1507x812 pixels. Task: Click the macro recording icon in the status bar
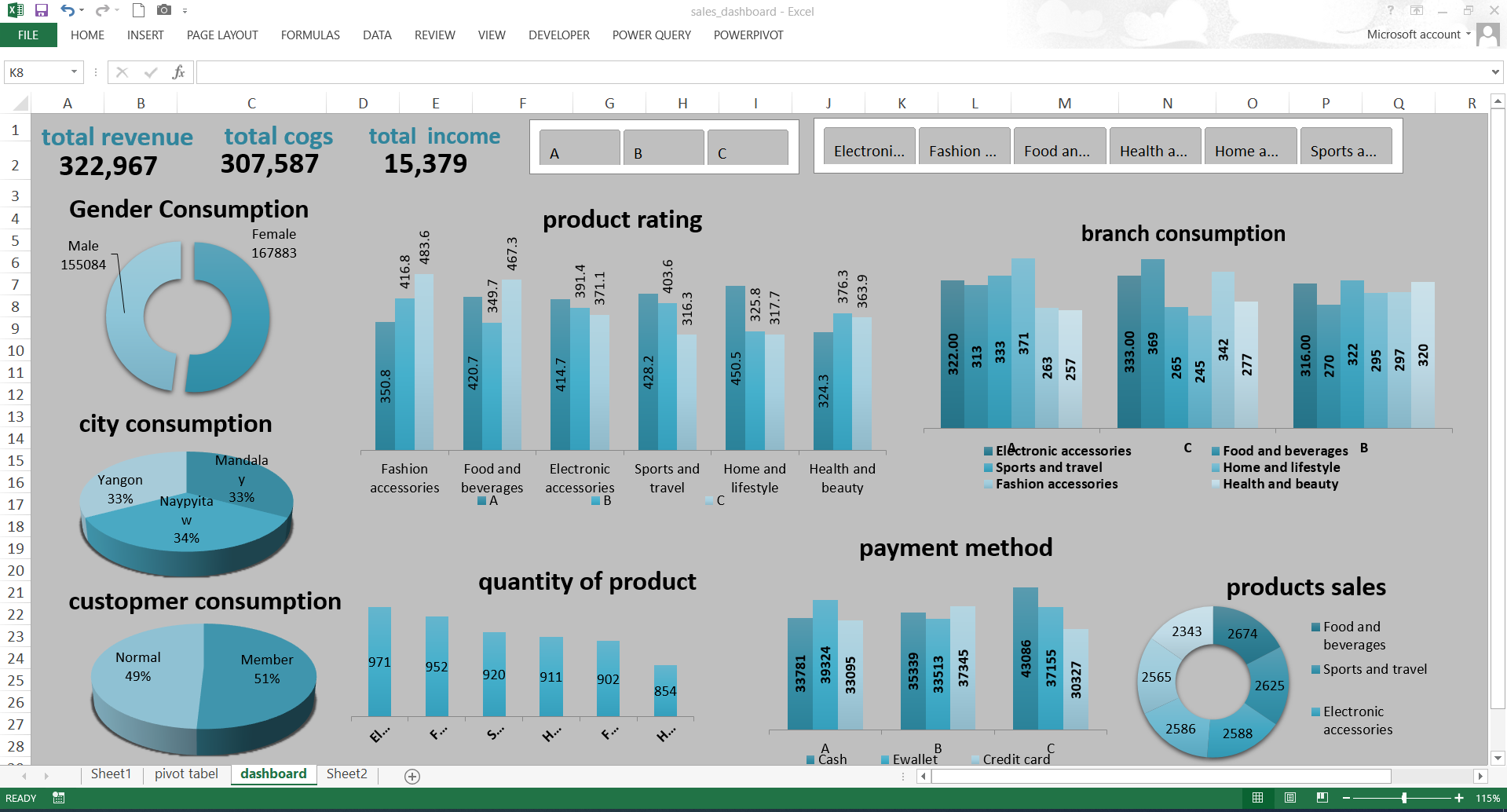point(58,798)
